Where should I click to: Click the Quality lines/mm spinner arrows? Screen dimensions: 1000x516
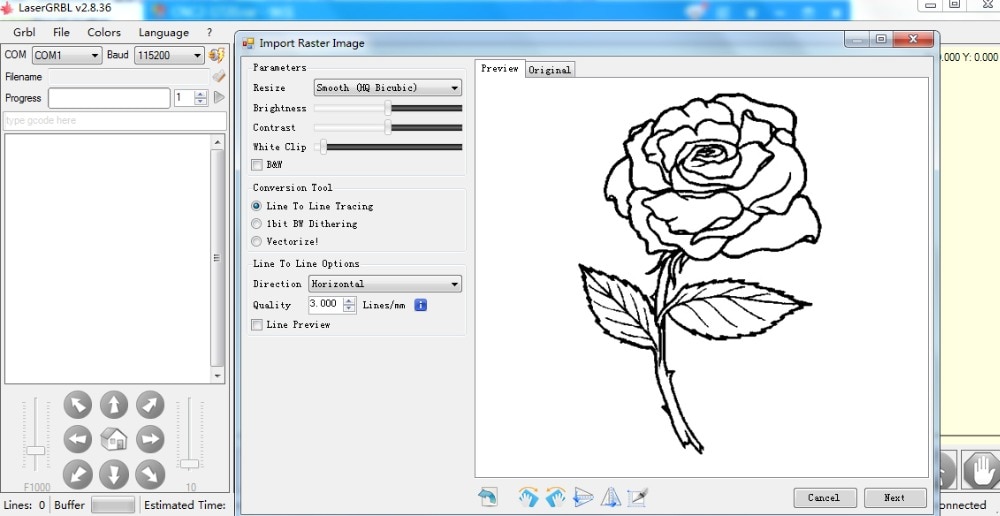click(x=349, y=305)
